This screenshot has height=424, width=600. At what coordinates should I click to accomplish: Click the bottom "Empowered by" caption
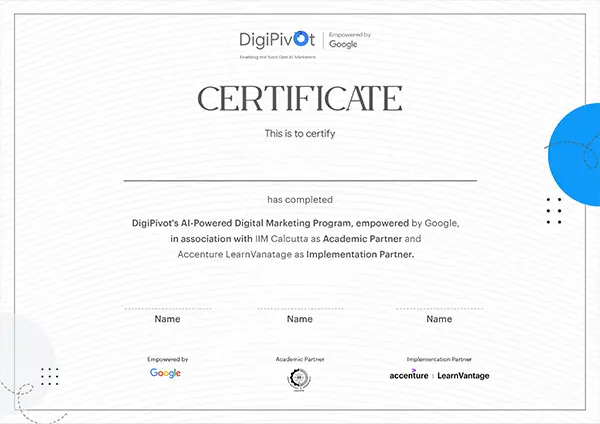pos(168,359)
